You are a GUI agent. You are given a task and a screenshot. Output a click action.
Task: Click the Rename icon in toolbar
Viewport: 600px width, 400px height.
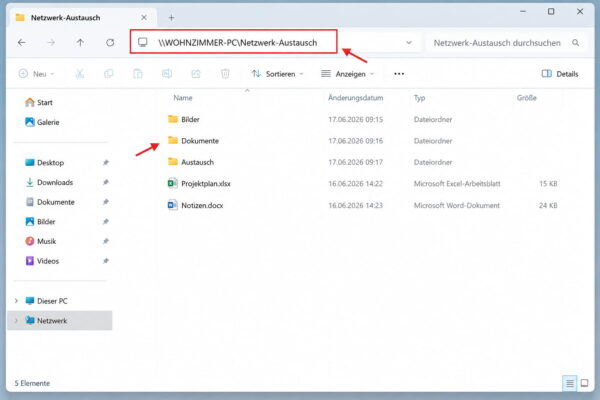[167, 73]
